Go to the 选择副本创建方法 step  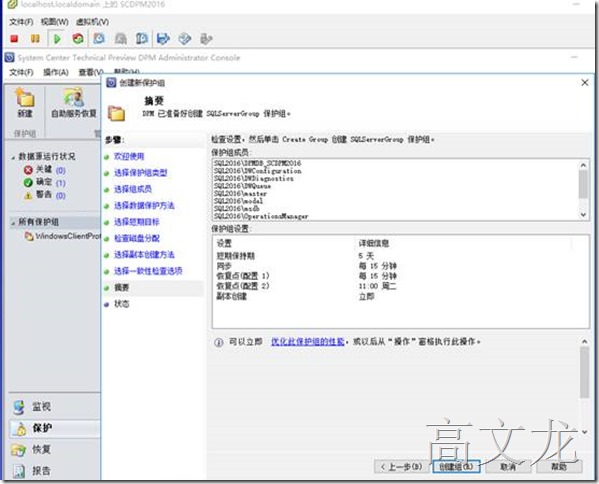pyautogui.click(x=144, y=254)
